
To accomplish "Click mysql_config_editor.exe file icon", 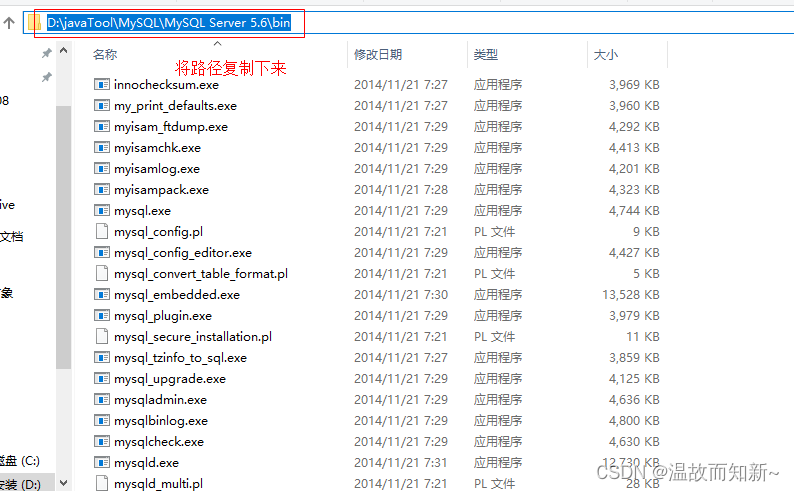I will [x=102, y=253].
